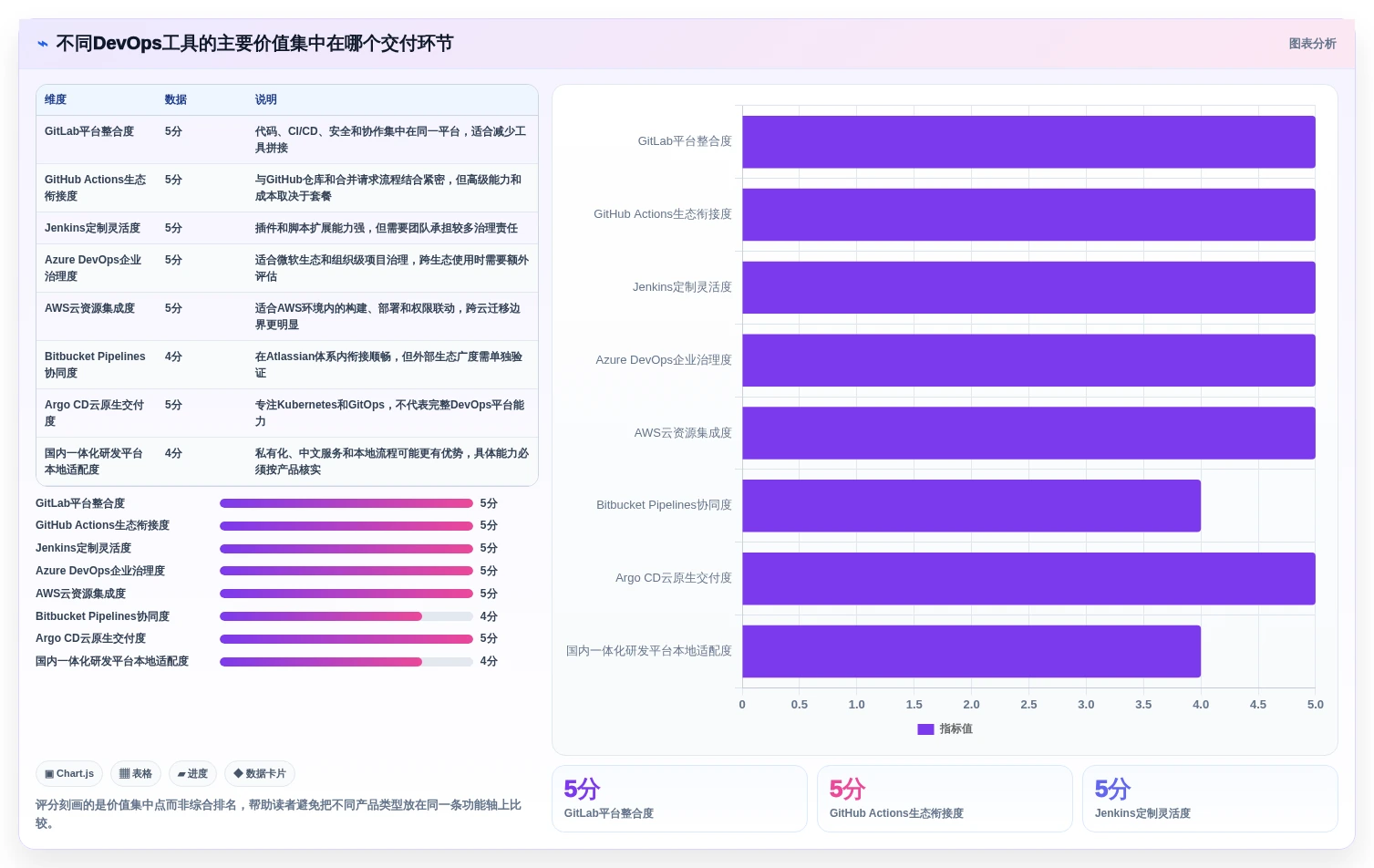Click the 国内一体化研发平台本地适配度 progress bar
The width and height of the screenshot is (1374, 868).
coord(346,662)
